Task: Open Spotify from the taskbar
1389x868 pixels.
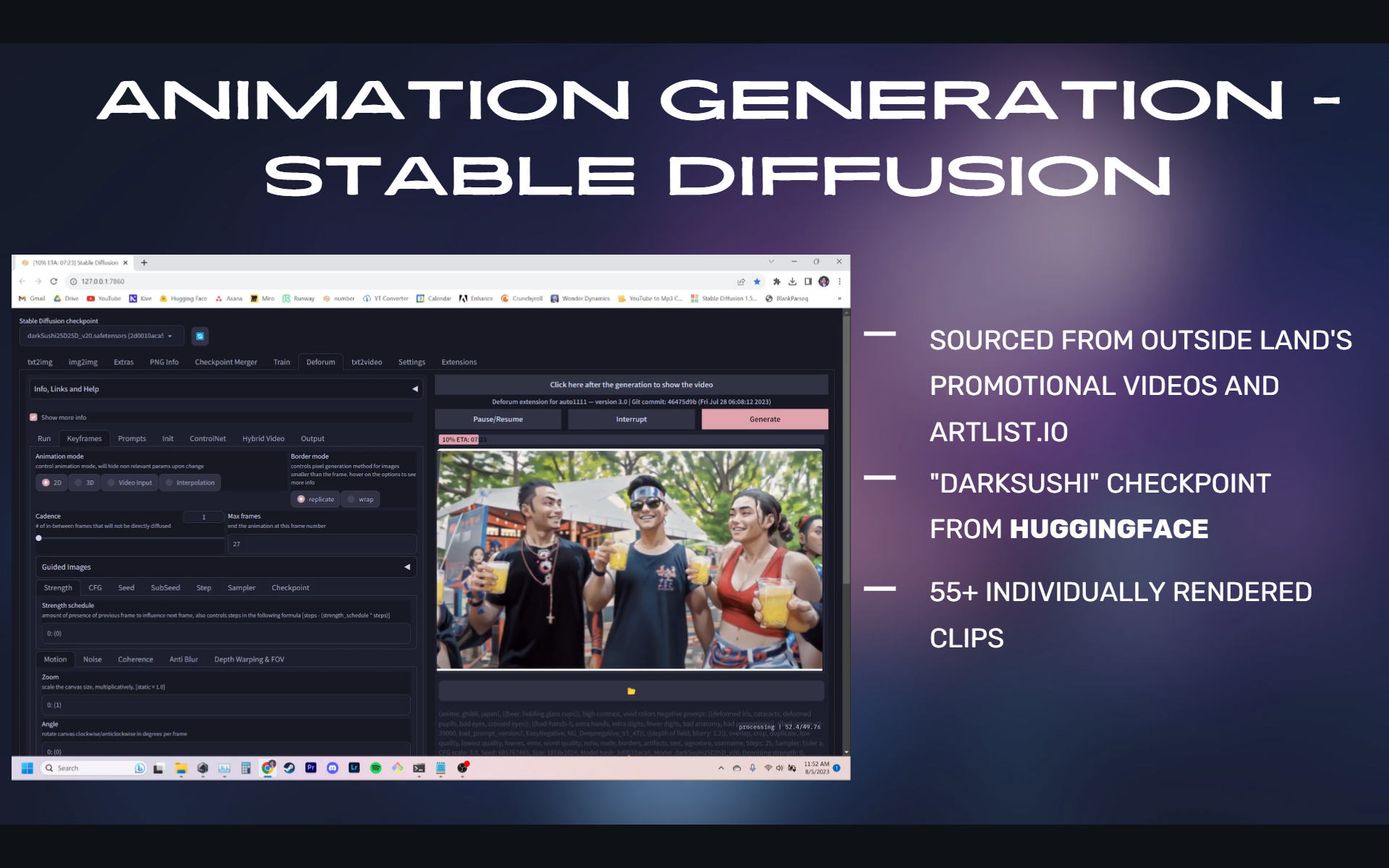Action: [x=375, y=768]
